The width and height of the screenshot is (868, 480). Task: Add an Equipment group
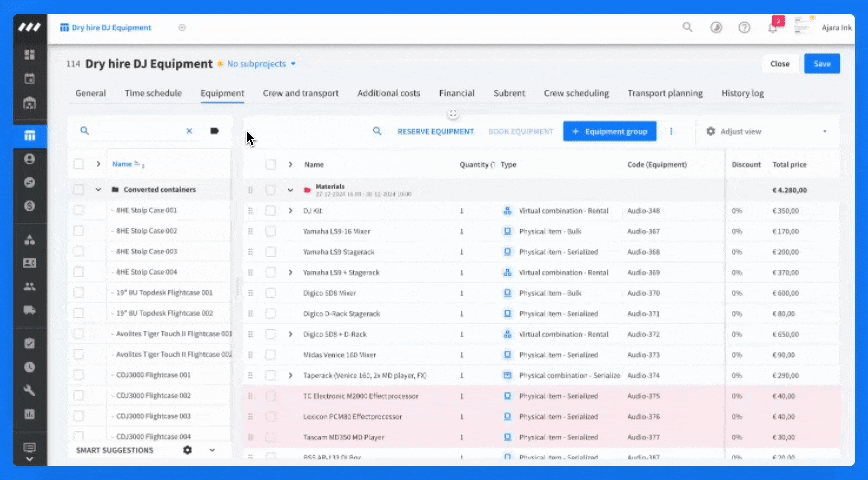click(x=609, y=131)
